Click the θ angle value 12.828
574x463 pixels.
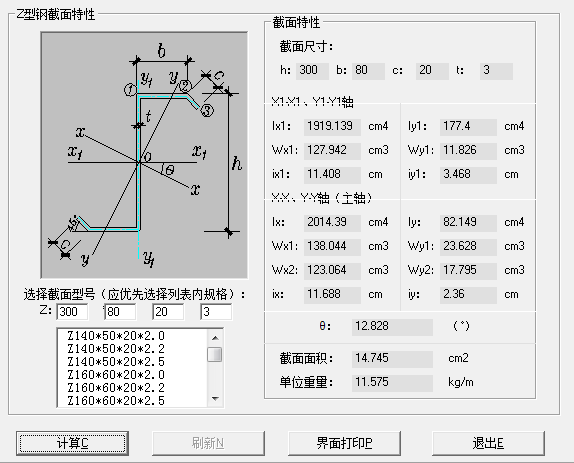392,326
